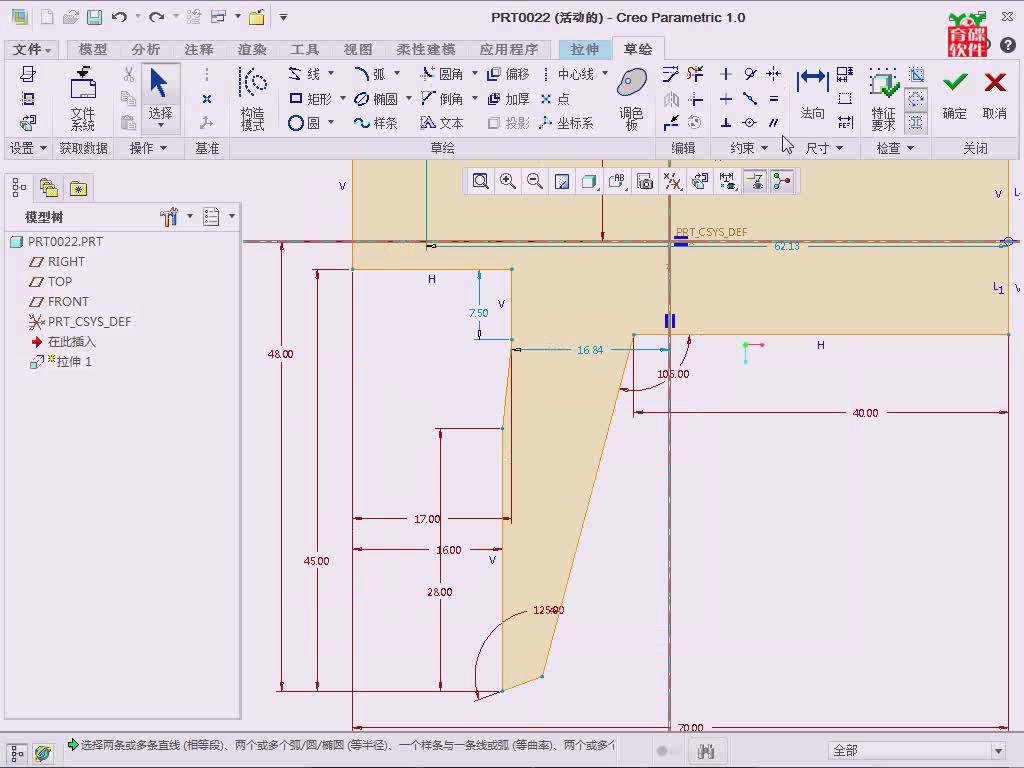Open the 调色板 sketch palette
Image resolution: width=1024 pixels, height=768 pixels.
(x=632, y=99)
